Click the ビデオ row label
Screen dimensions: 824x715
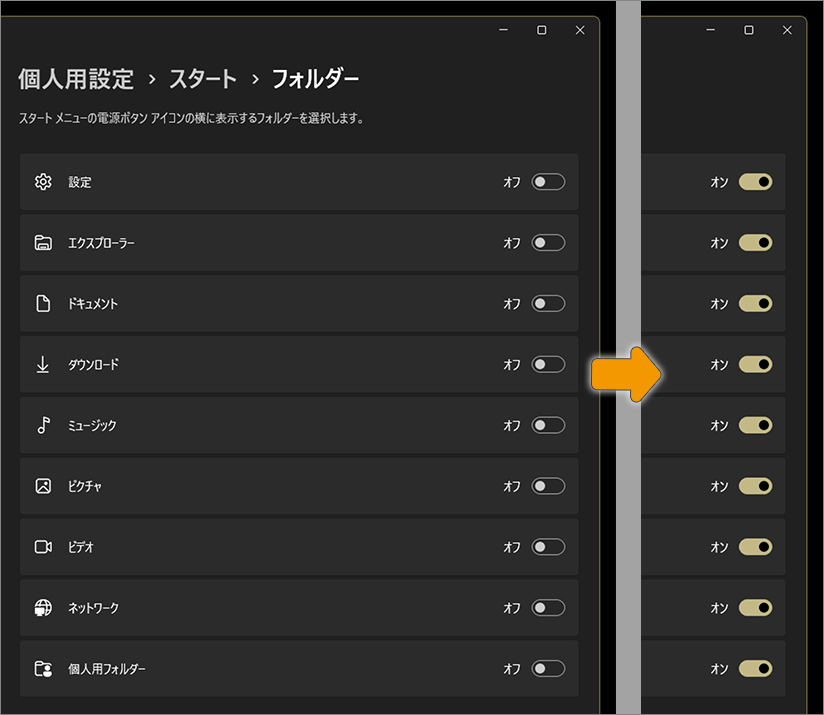[81, 547]
